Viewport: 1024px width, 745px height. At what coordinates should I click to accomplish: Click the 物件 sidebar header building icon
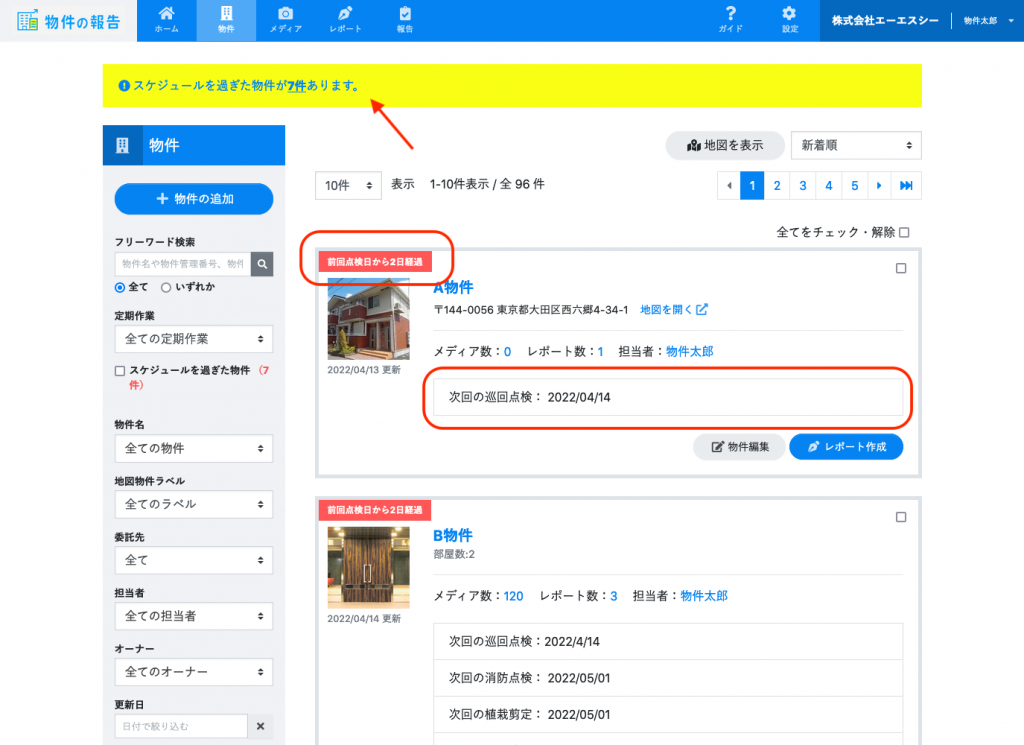122,145
